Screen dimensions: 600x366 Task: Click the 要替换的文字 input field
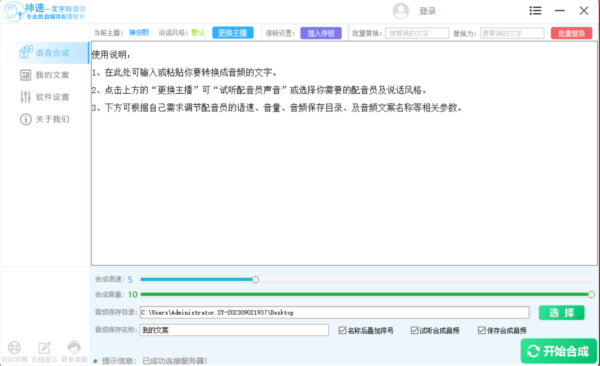coord(512,33)
